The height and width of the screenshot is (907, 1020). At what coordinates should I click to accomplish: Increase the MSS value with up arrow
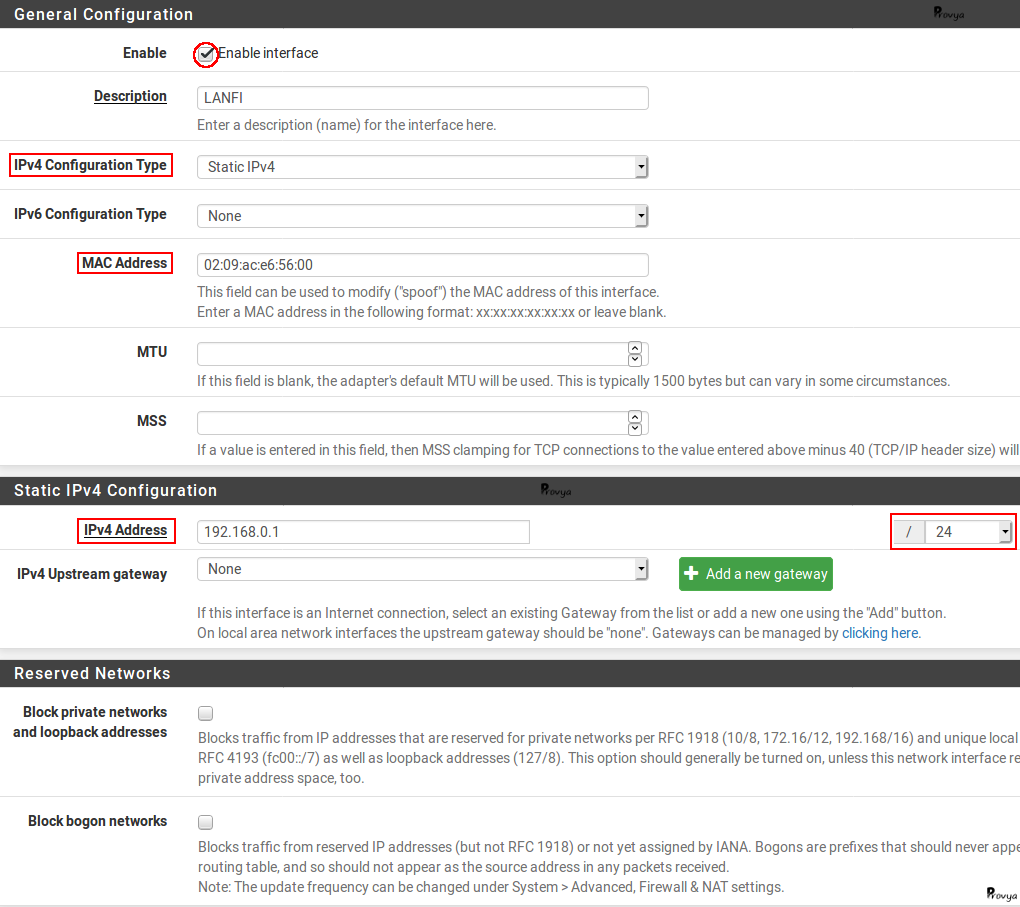[x=635, y=416]
